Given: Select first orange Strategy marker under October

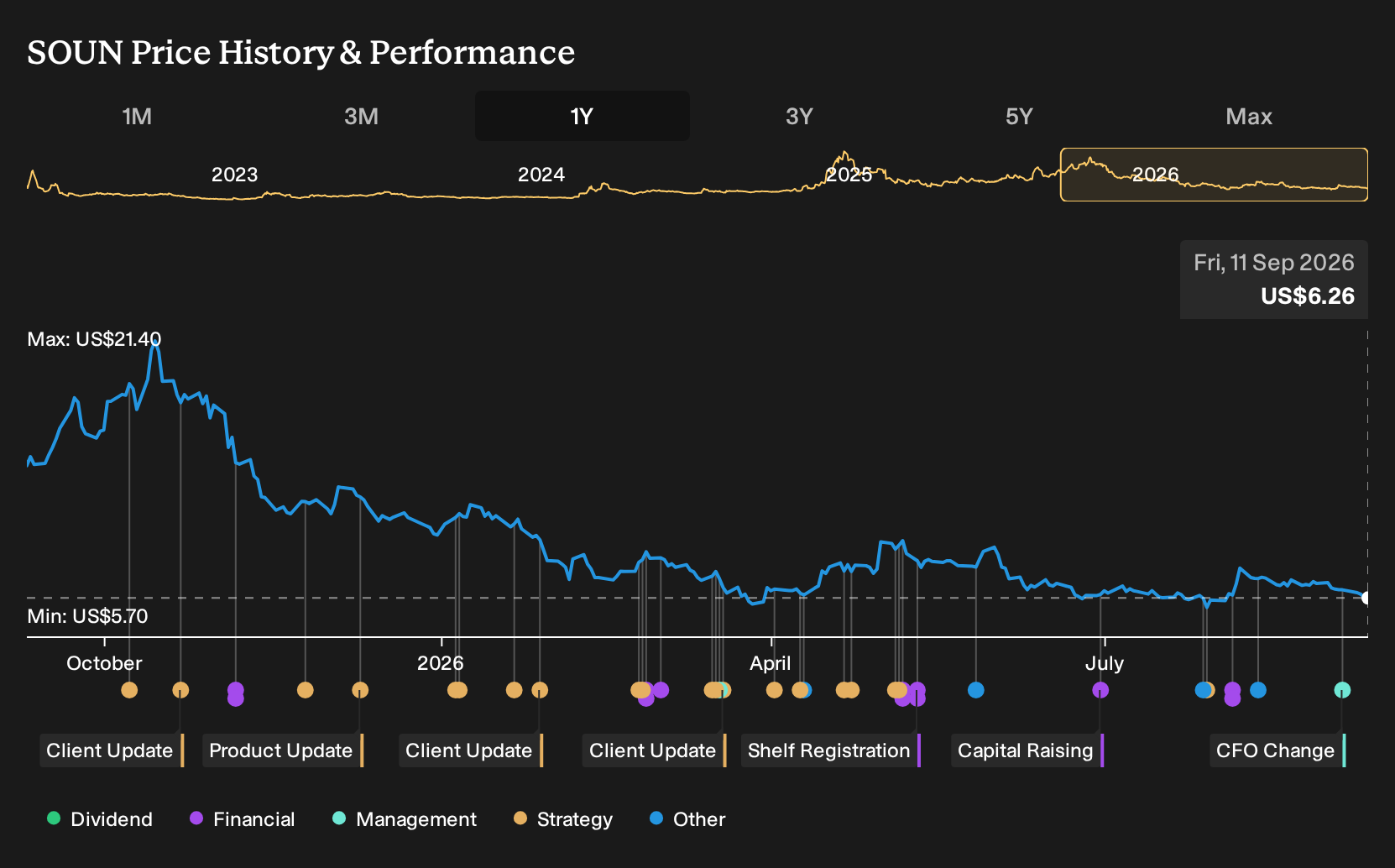Looking at the screenshot, I should point(129,690).
